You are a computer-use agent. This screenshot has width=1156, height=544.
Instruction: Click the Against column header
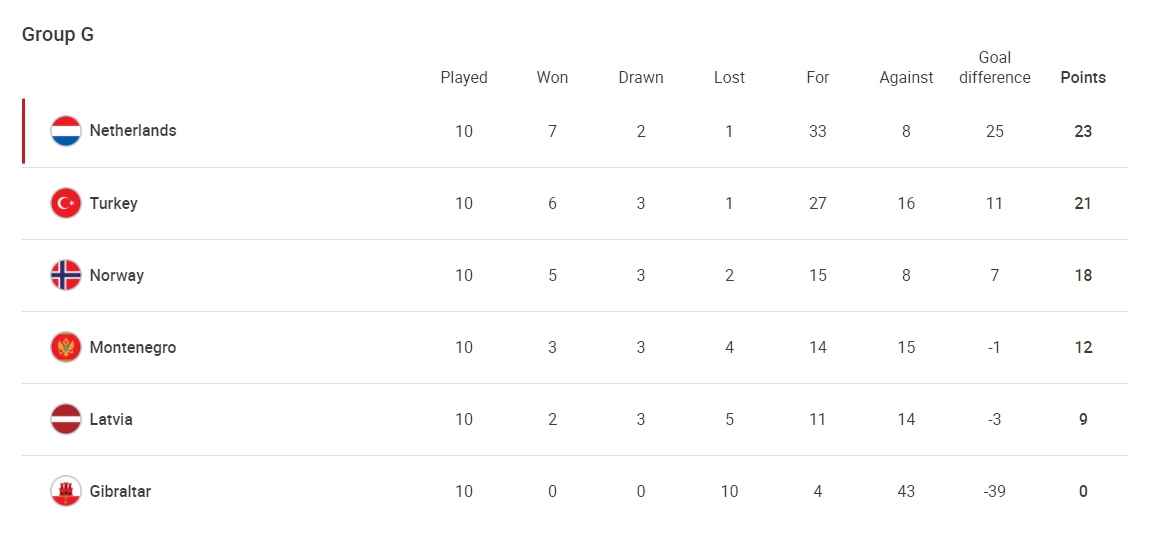pyautogui.click(x=906, y=78)
